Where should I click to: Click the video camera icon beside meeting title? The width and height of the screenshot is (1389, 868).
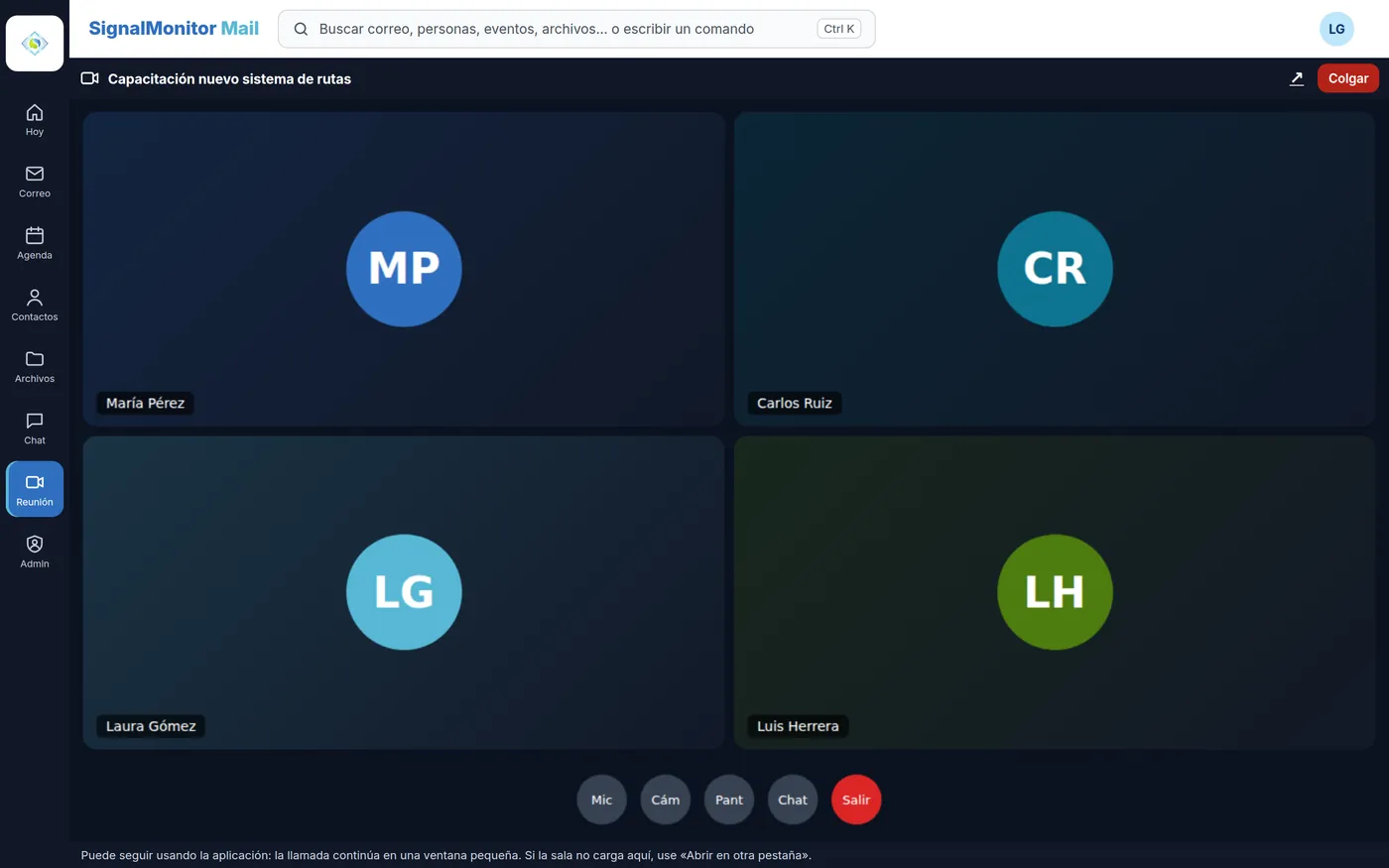point(89,78)
